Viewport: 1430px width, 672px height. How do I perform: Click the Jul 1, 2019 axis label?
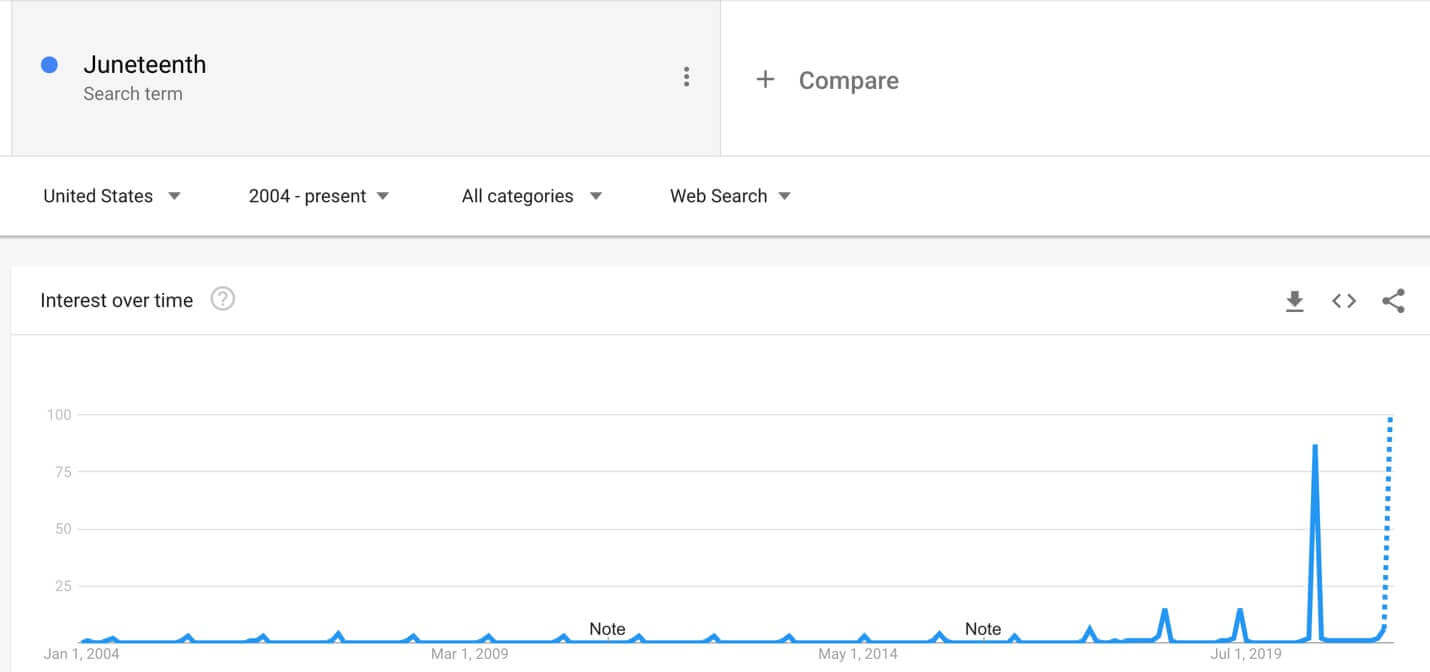click(x=1246, y=655)
